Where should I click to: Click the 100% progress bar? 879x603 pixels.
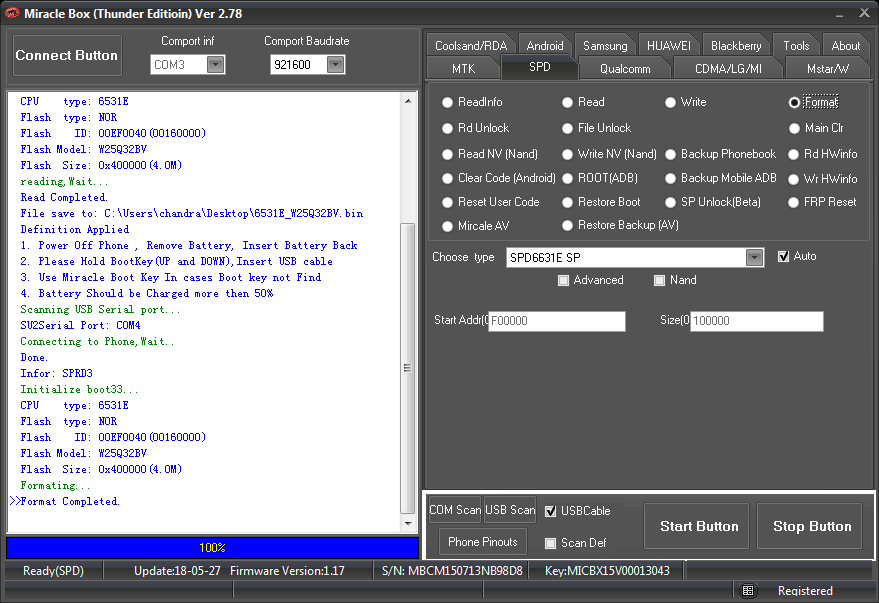tap(212, 548)
